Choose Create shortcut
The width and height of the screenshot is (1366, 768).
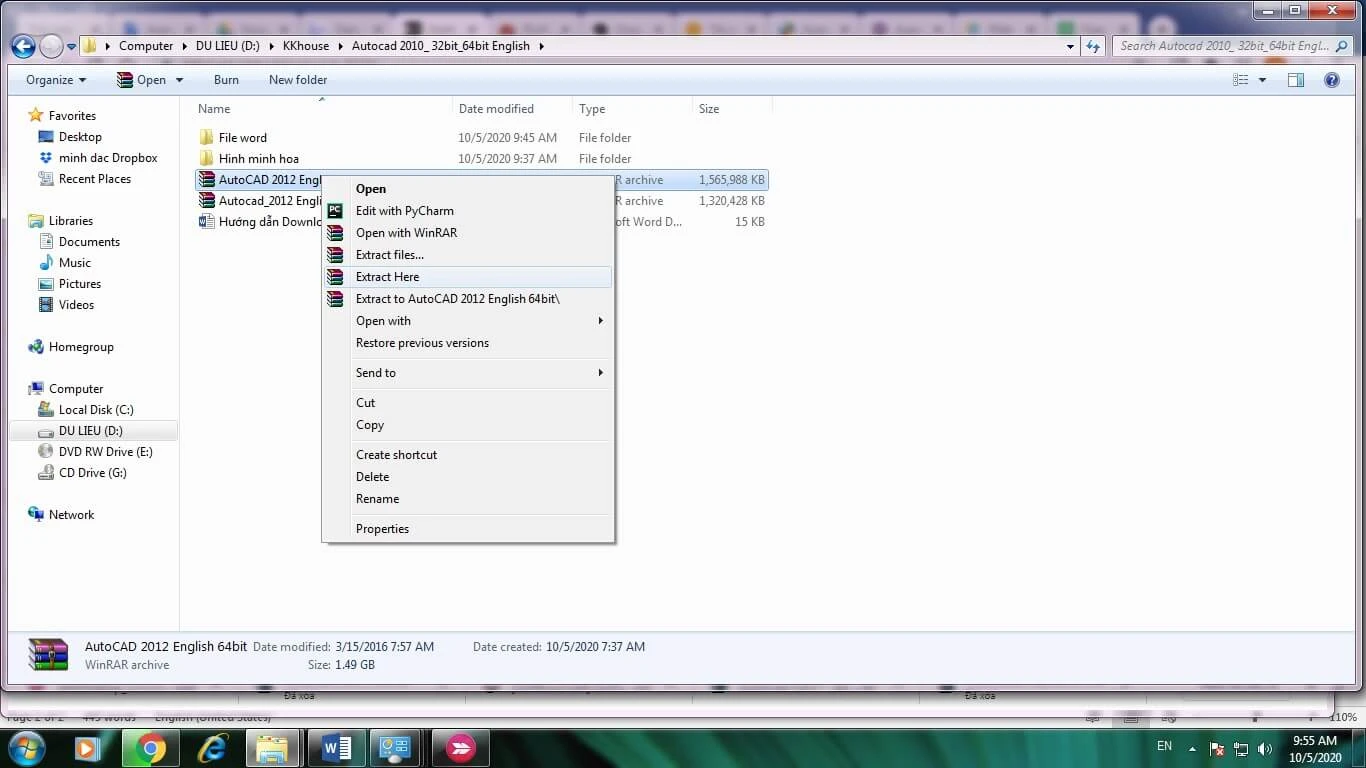468,455
